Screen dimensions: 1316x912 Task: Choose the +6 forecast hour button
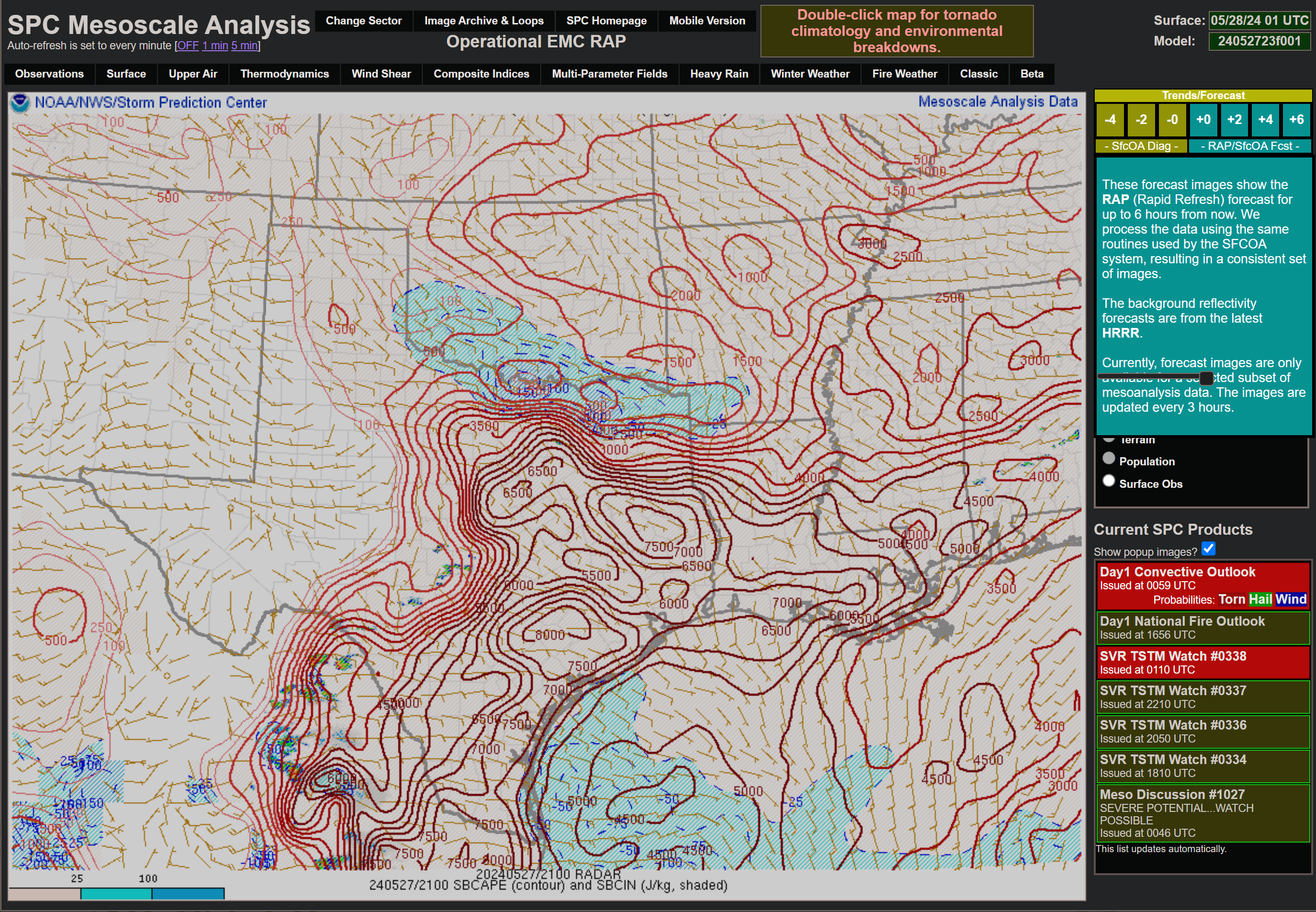tap(1296, 119)
